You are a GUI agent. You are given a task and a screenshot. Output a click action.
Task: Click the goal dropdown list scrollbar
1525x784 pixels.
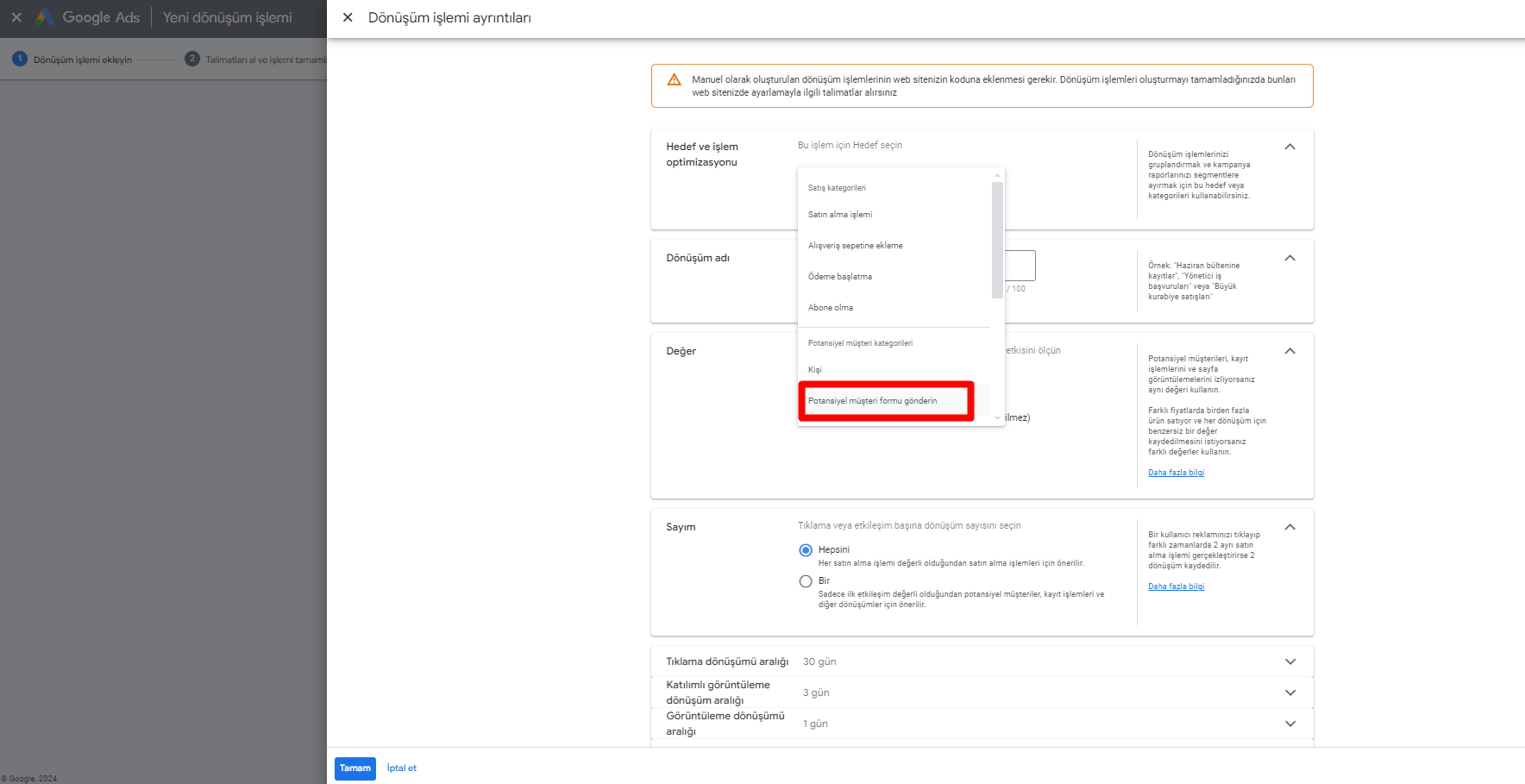(997, 240)
